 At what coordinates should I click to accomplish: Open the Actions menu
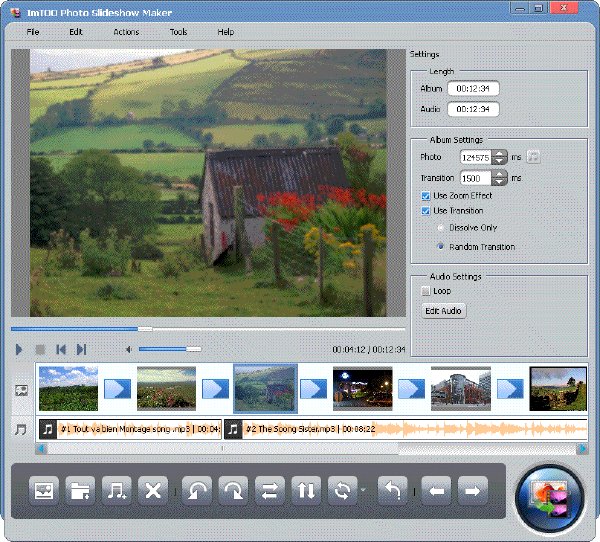pos(126,32)
